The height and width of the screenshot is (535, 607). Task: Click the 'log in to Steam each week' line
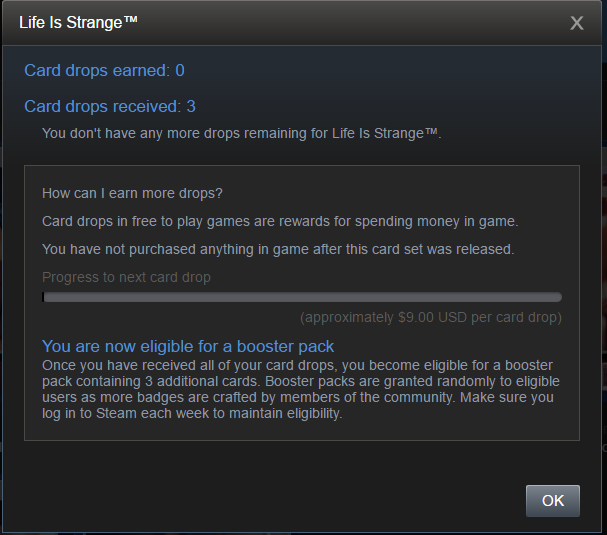pyautogui.click(x=192, y=413)
